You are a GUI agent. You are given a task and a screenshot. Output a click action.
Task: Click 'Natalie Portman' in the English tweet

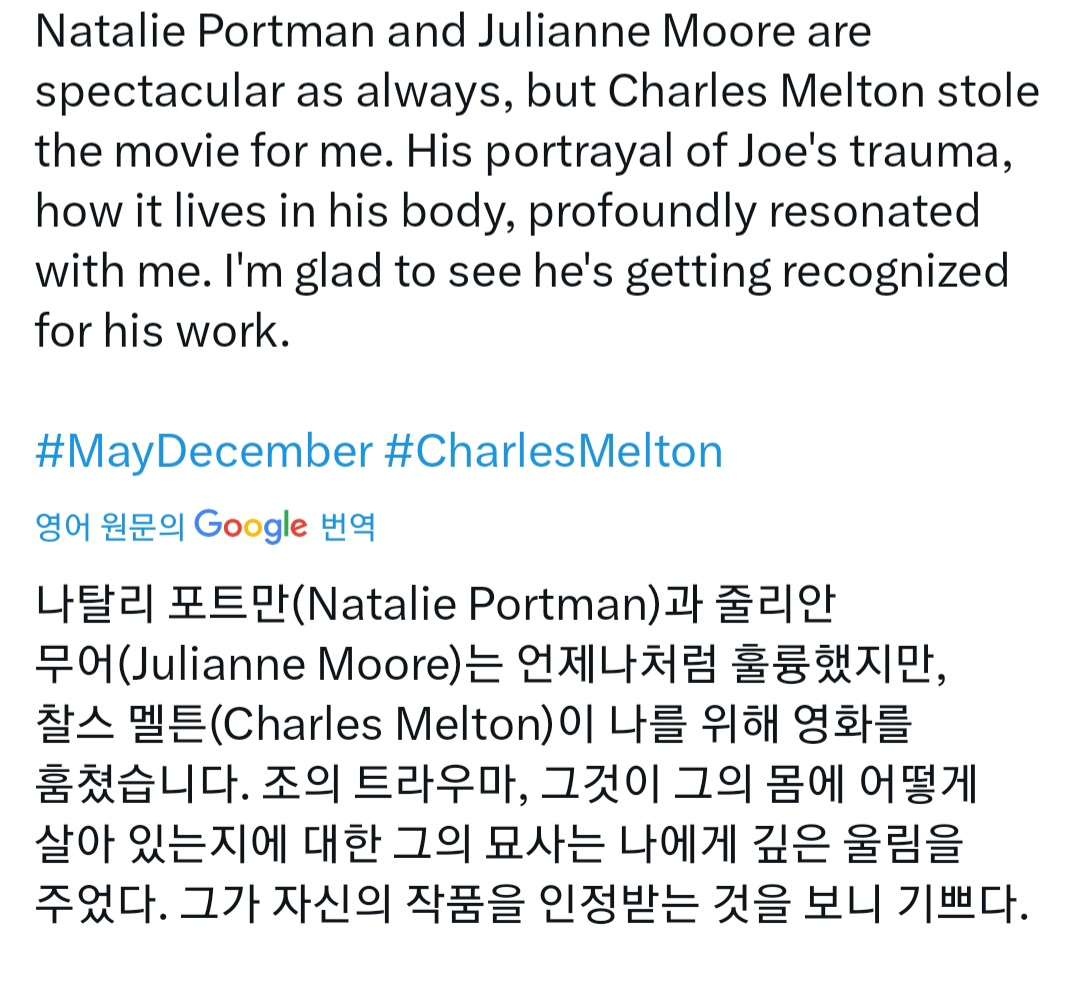pyautogui.click(x=203, y=32)
